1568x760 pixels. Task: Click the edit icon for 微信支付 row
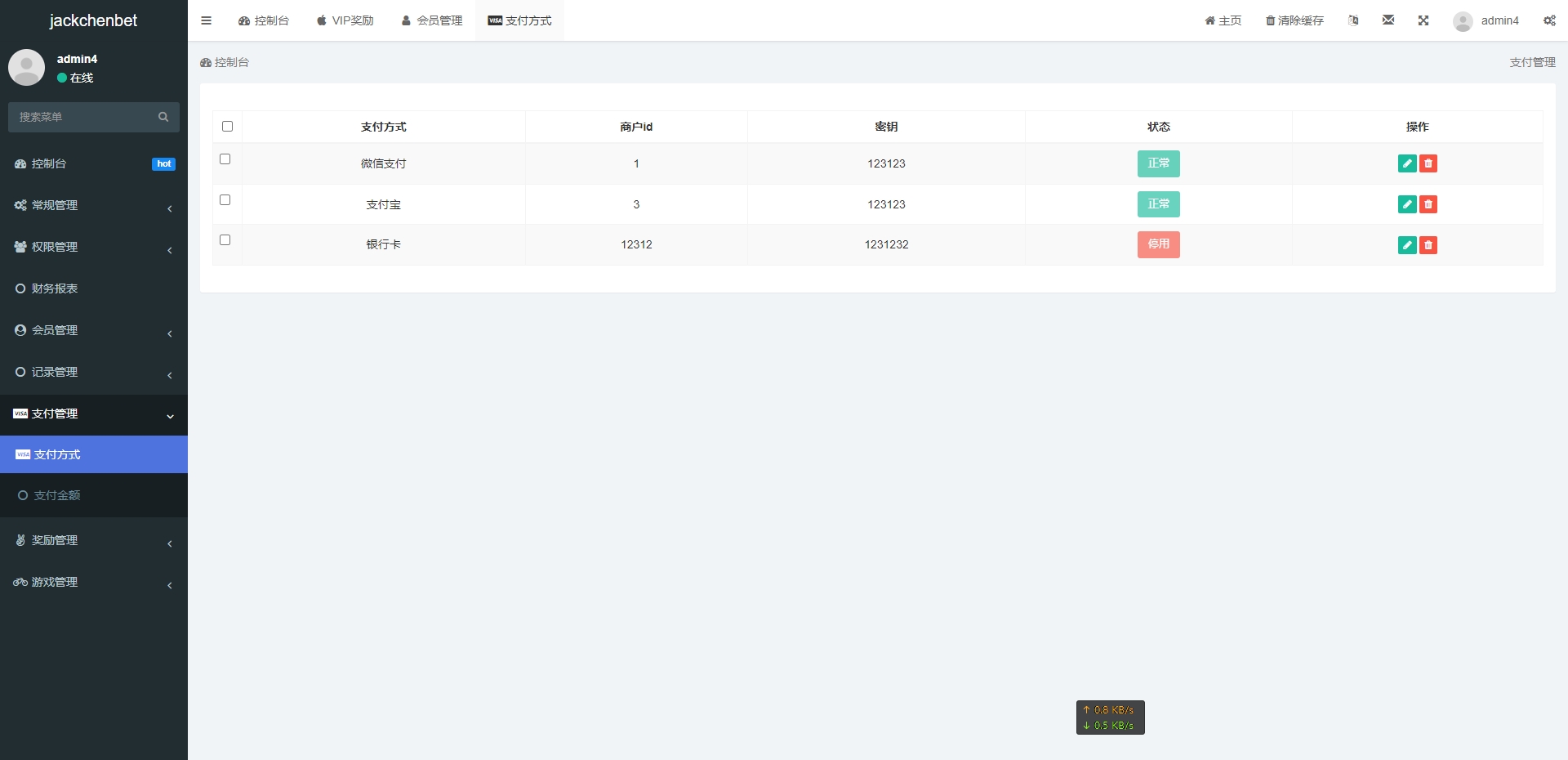point(1406,163)
